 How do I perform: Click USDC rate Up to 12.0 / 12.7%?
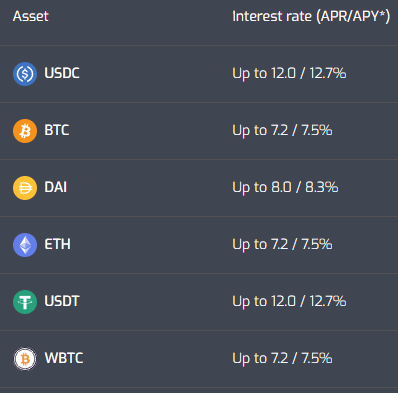[289, 73]
